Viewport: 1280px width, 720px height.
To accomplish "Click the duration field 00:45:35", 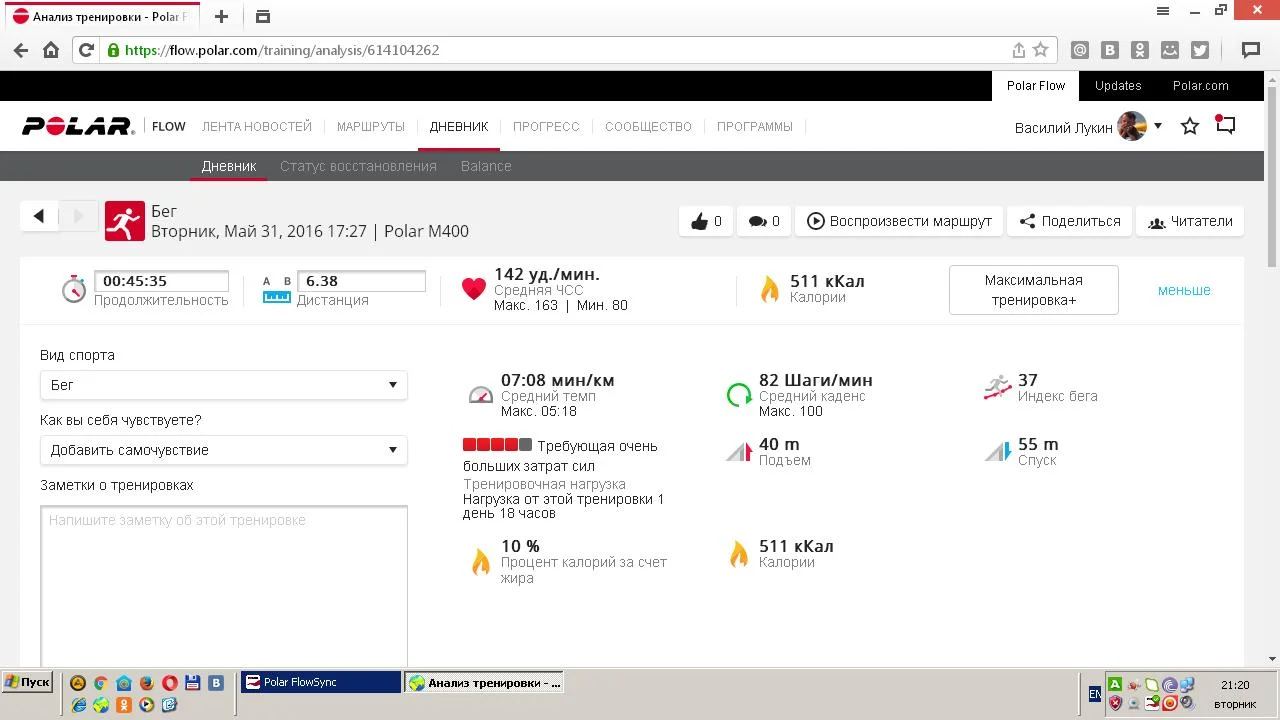I will (x=161, y=281).
